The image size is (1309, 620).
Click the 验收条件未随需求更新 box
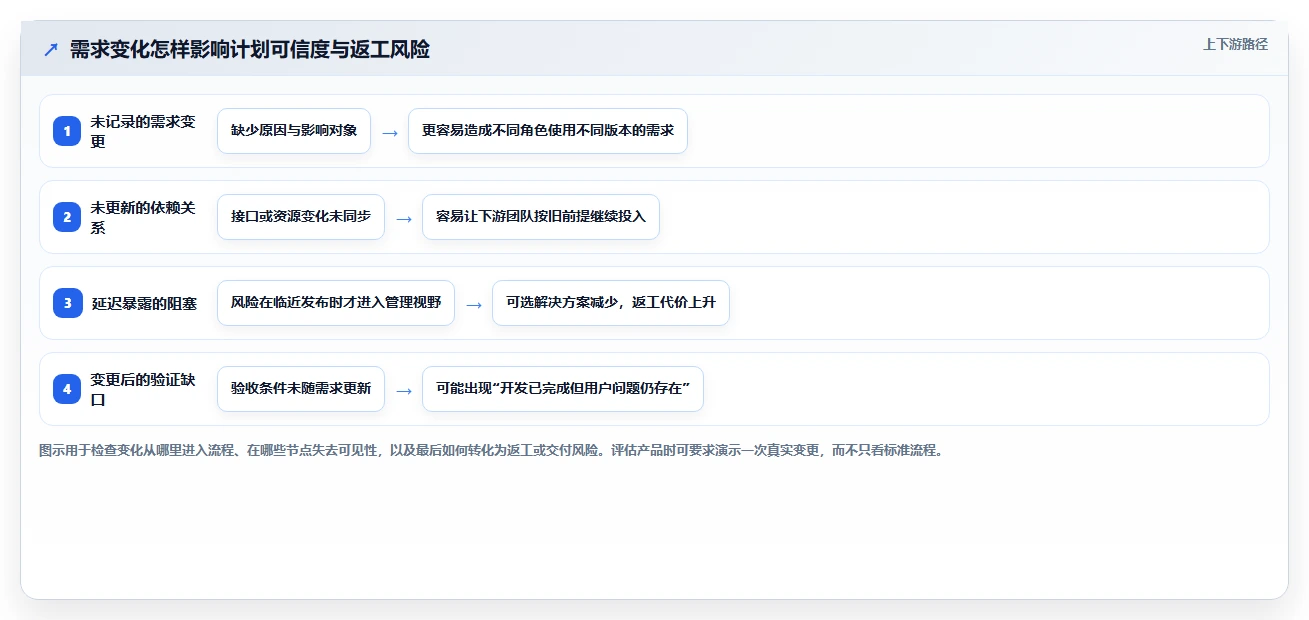pyautogui.click(x=301, y=389)
